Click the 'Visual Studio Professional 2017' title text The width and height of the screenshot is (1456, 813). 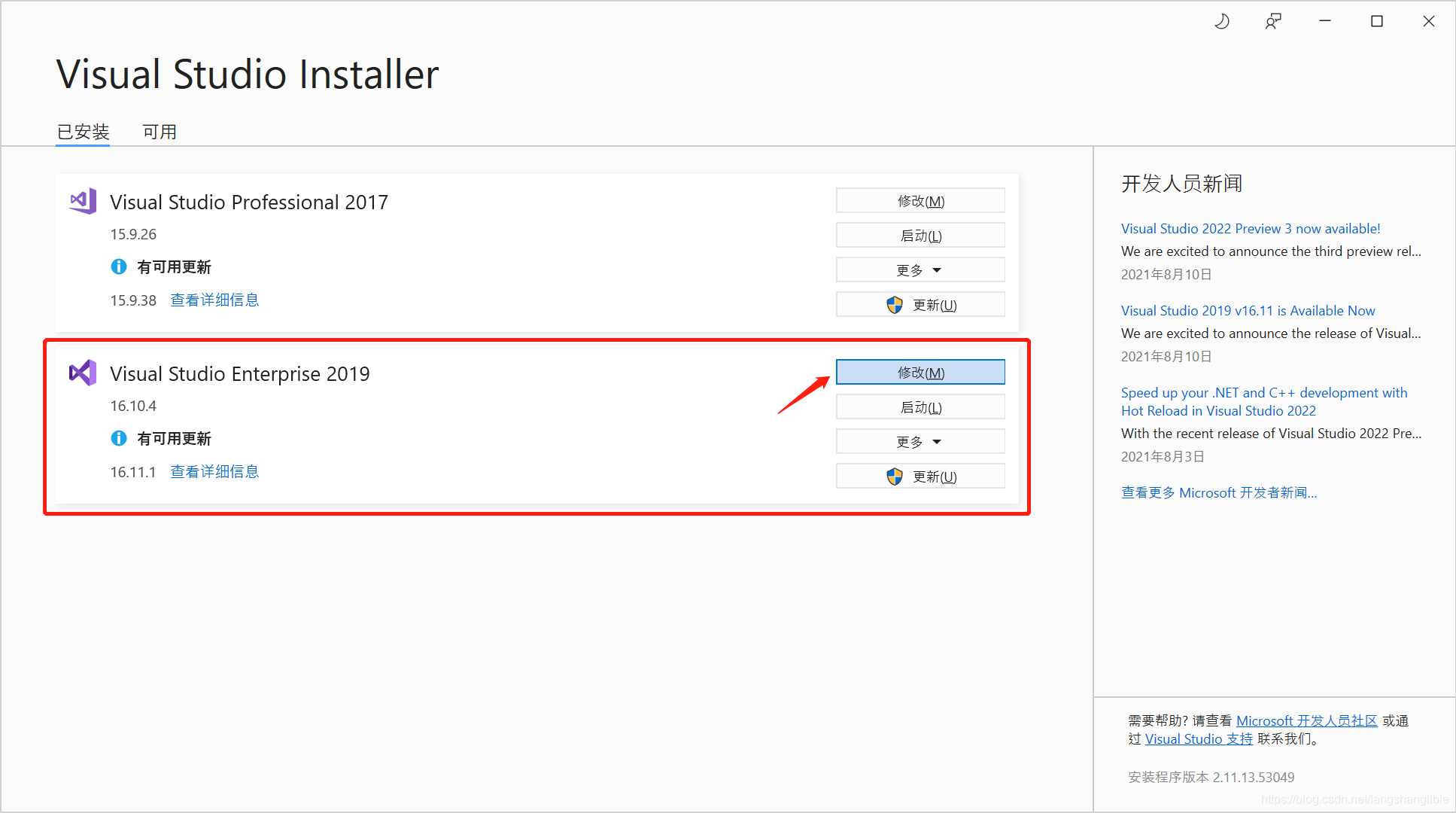(249, 202)
